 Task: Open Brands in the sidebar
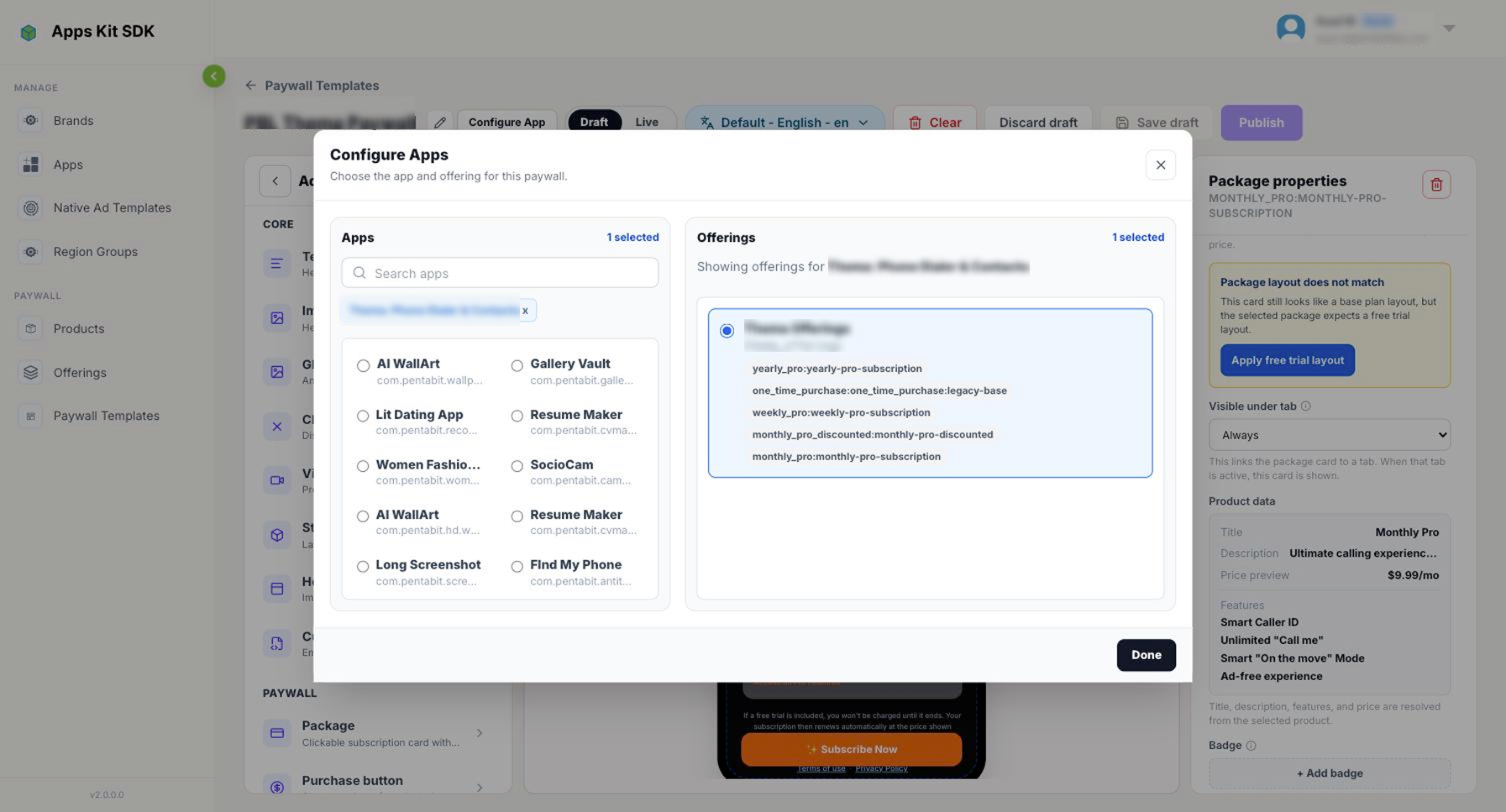pyautogui.click(x=73, y=120)
